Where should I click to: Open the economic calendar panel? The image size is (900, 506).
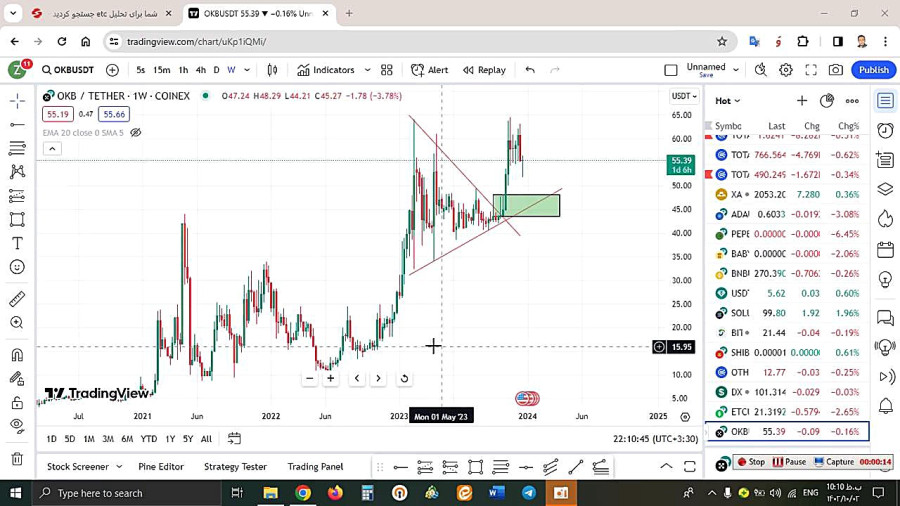click(x=885, y=250)
